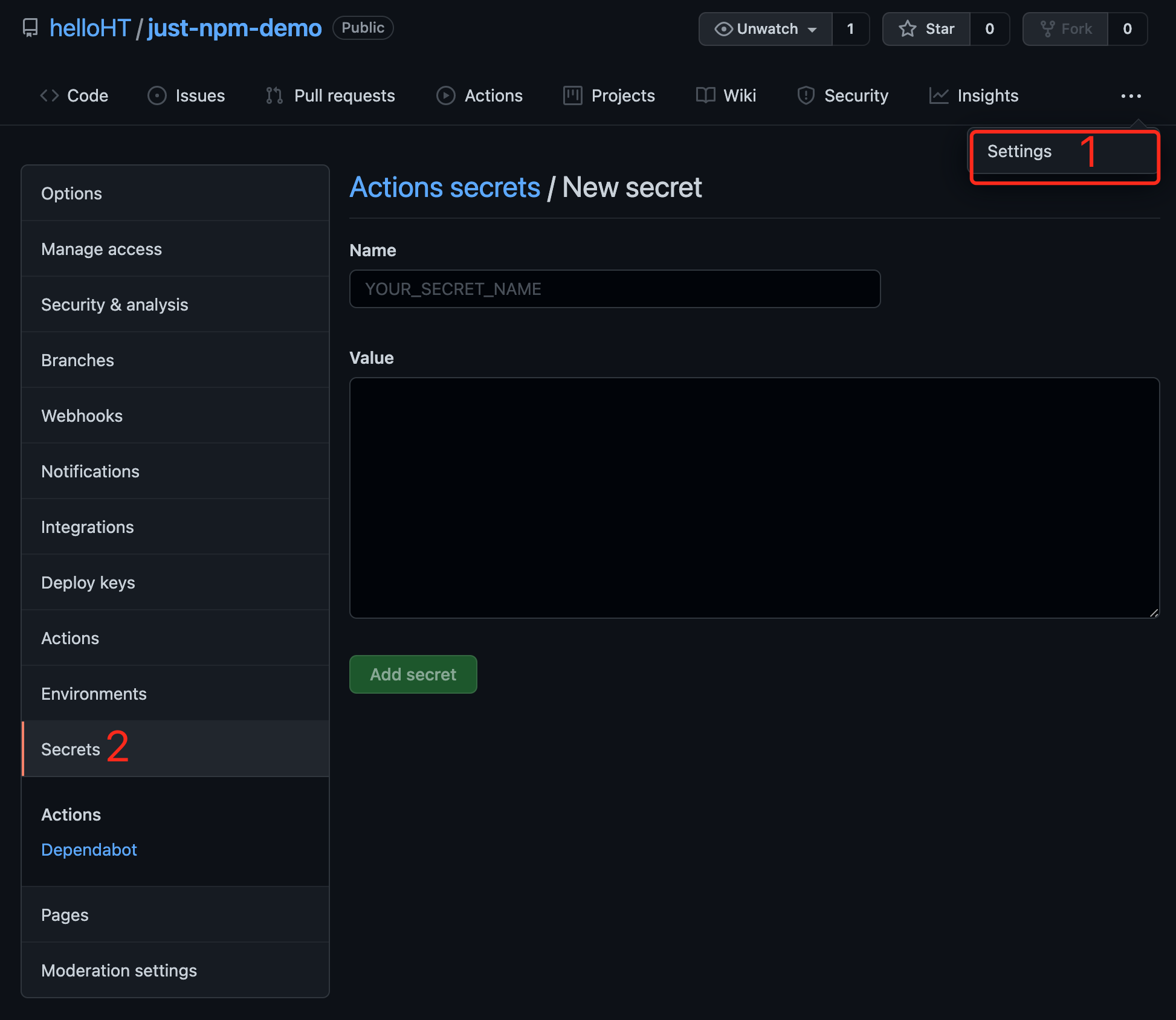Open Branches settings
1176x1020 pixels.
tap(175, 360)
